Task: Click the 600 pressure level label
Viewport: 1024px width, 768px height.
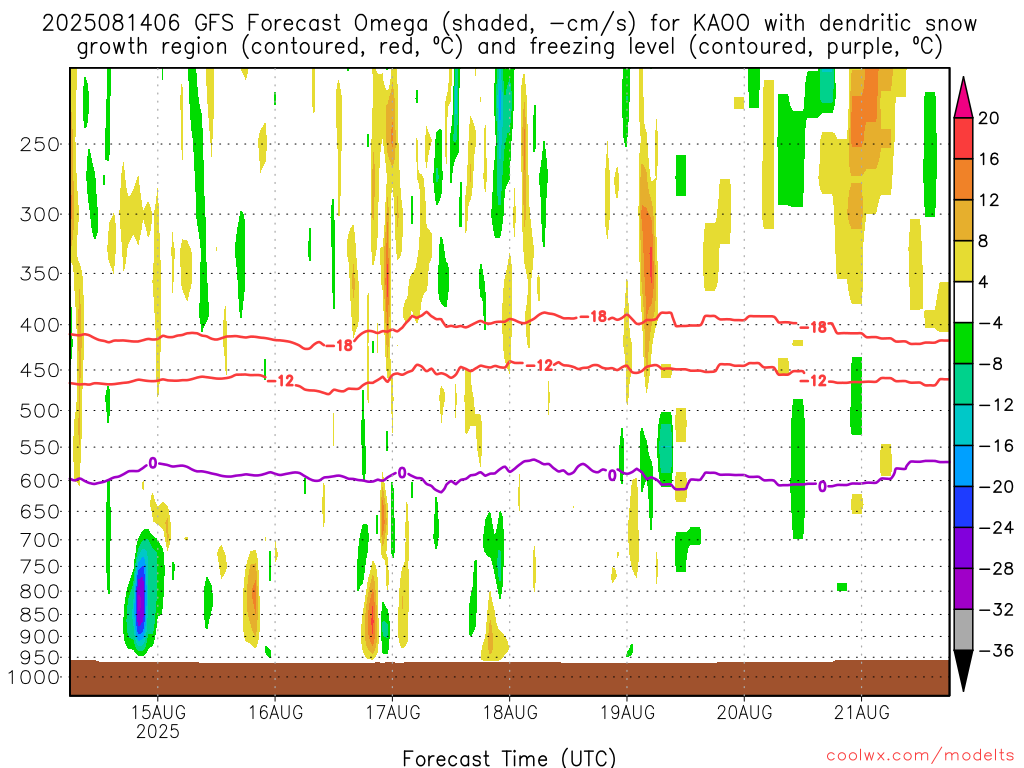Action: tap(40, 481)
